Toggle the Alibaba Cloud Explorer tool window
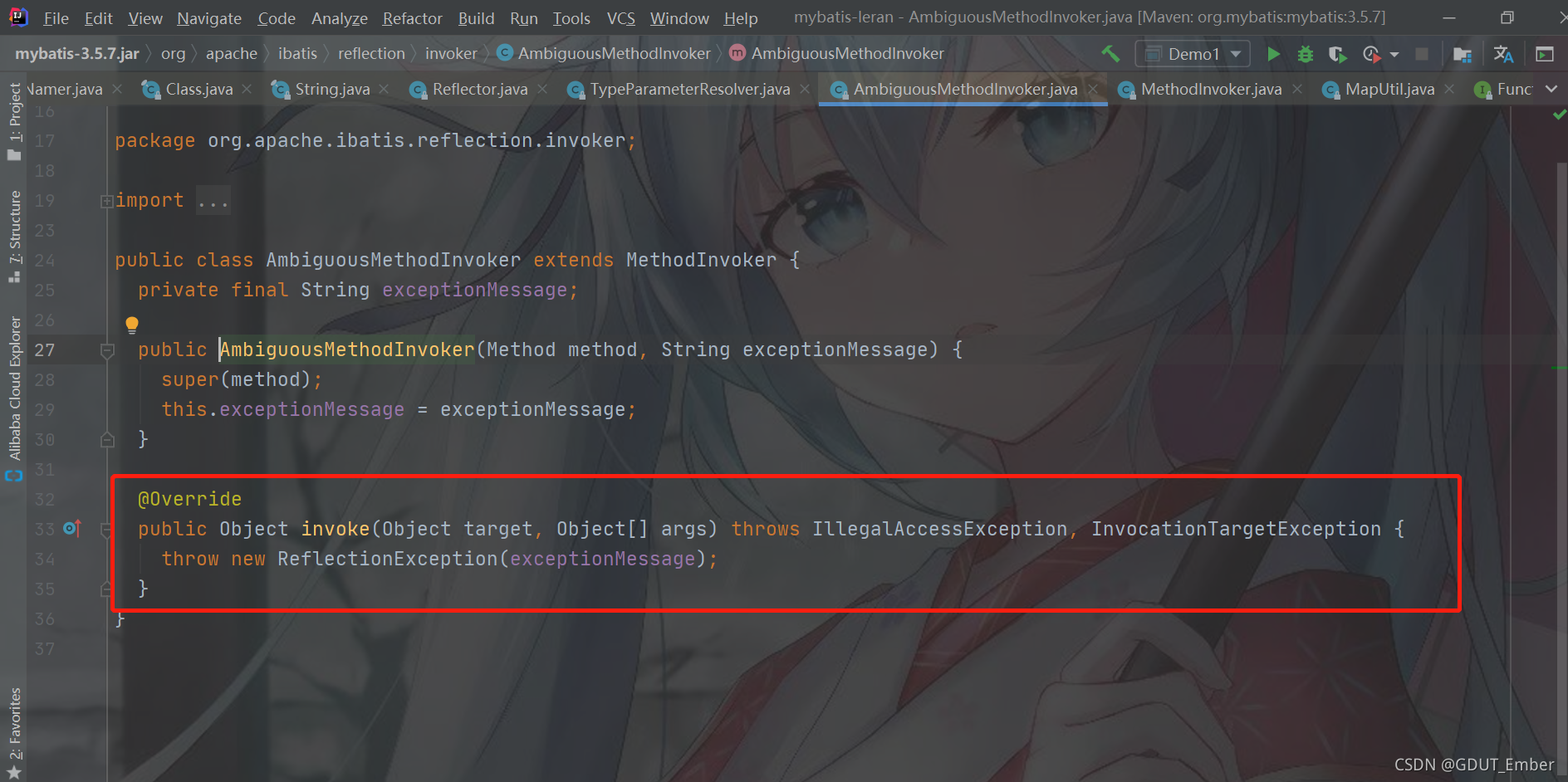Viewport: 1568px width, 782px height. (14, 398)
